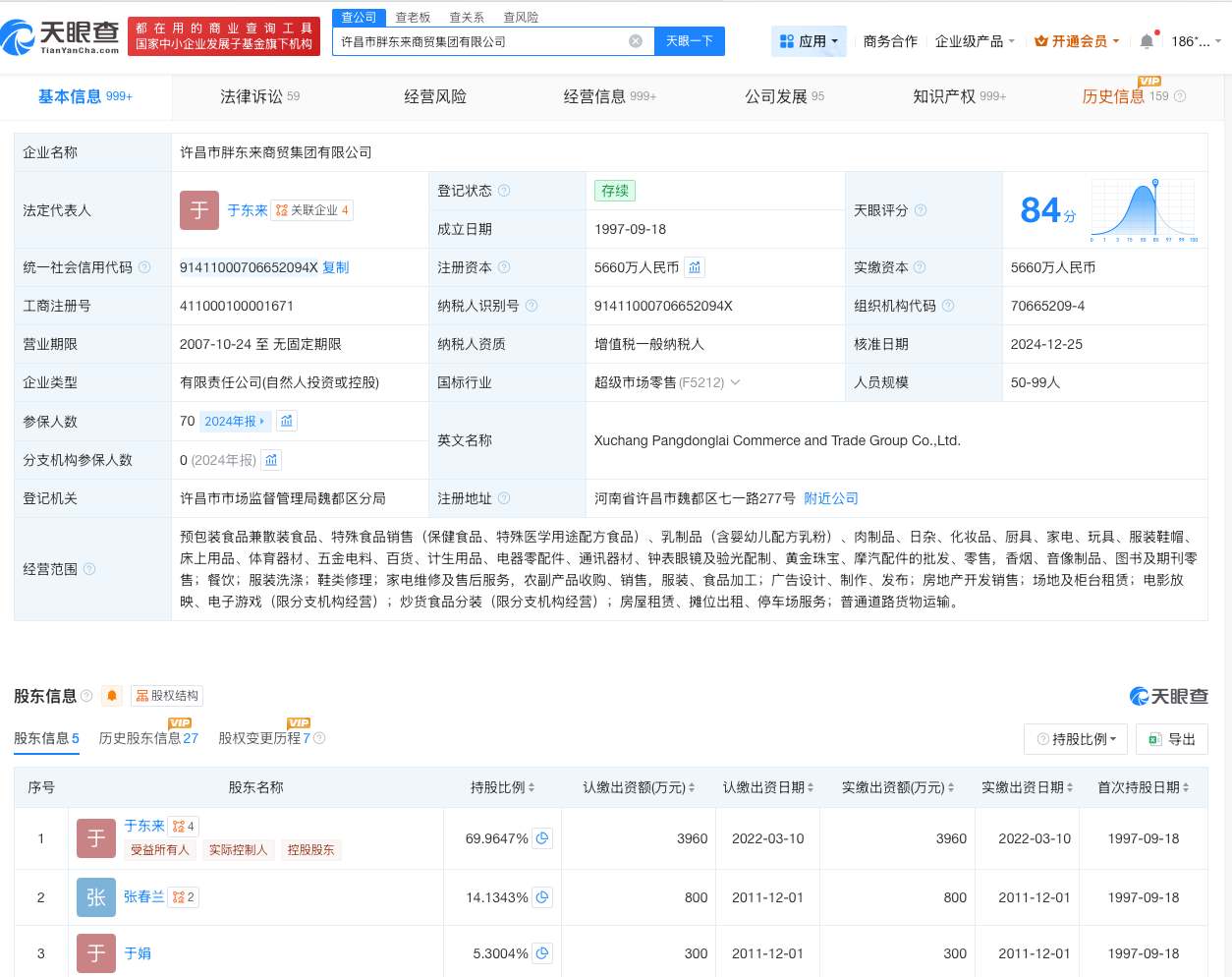The image size is (1232, 977).
Task: Expand the 超级市场零售 industry chevron
Action: tap(735, 382)
